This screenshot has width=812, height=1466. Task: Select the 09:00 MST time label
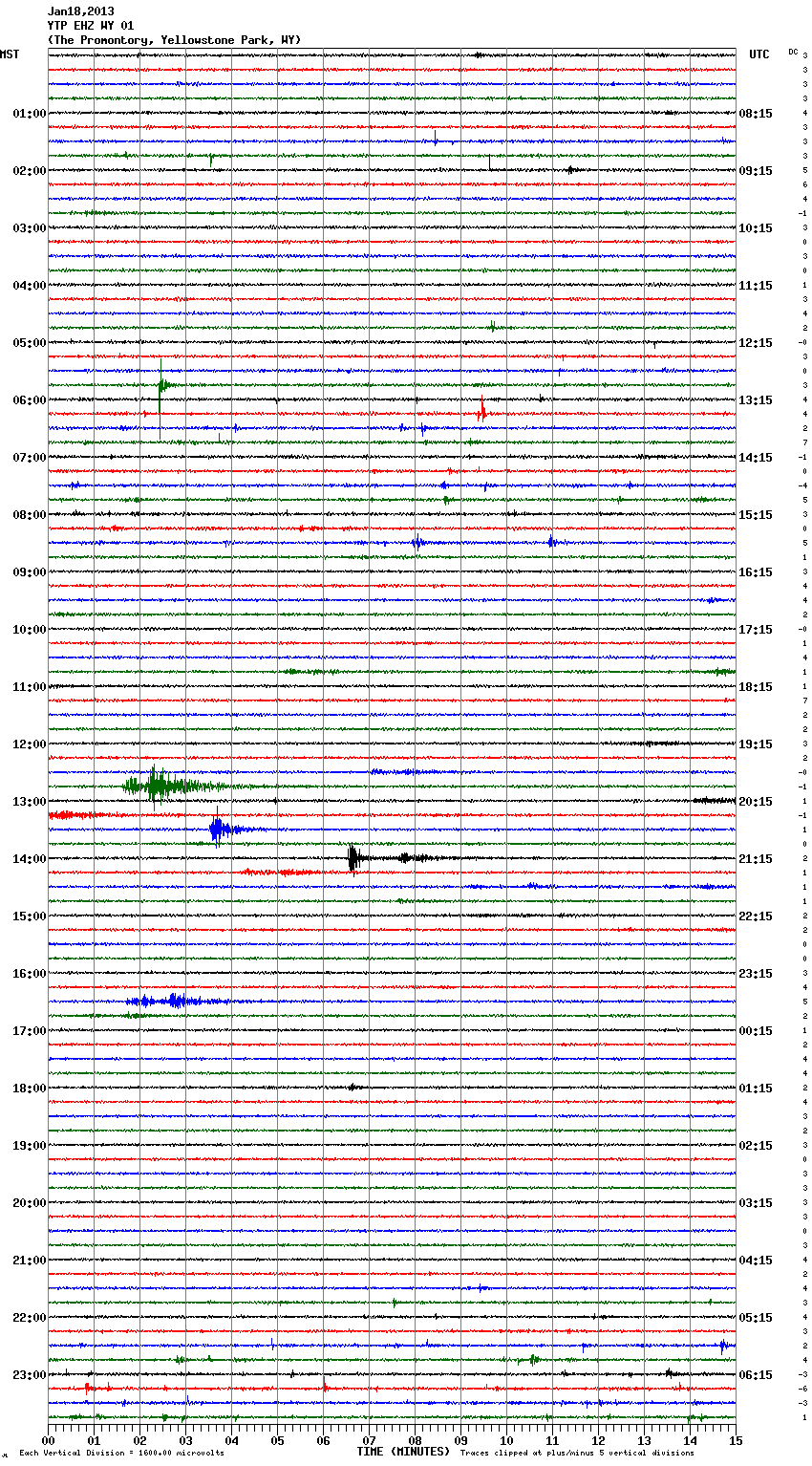tap(30, 572)
